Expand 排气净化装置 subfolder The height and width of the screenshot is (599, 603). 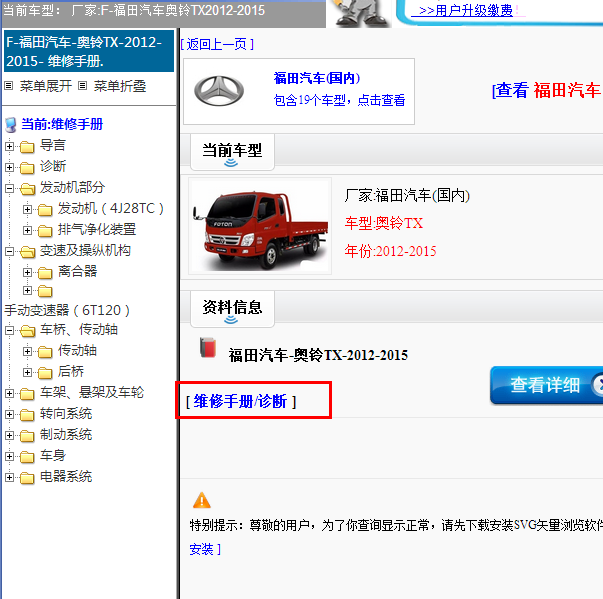tap(27, 230)
